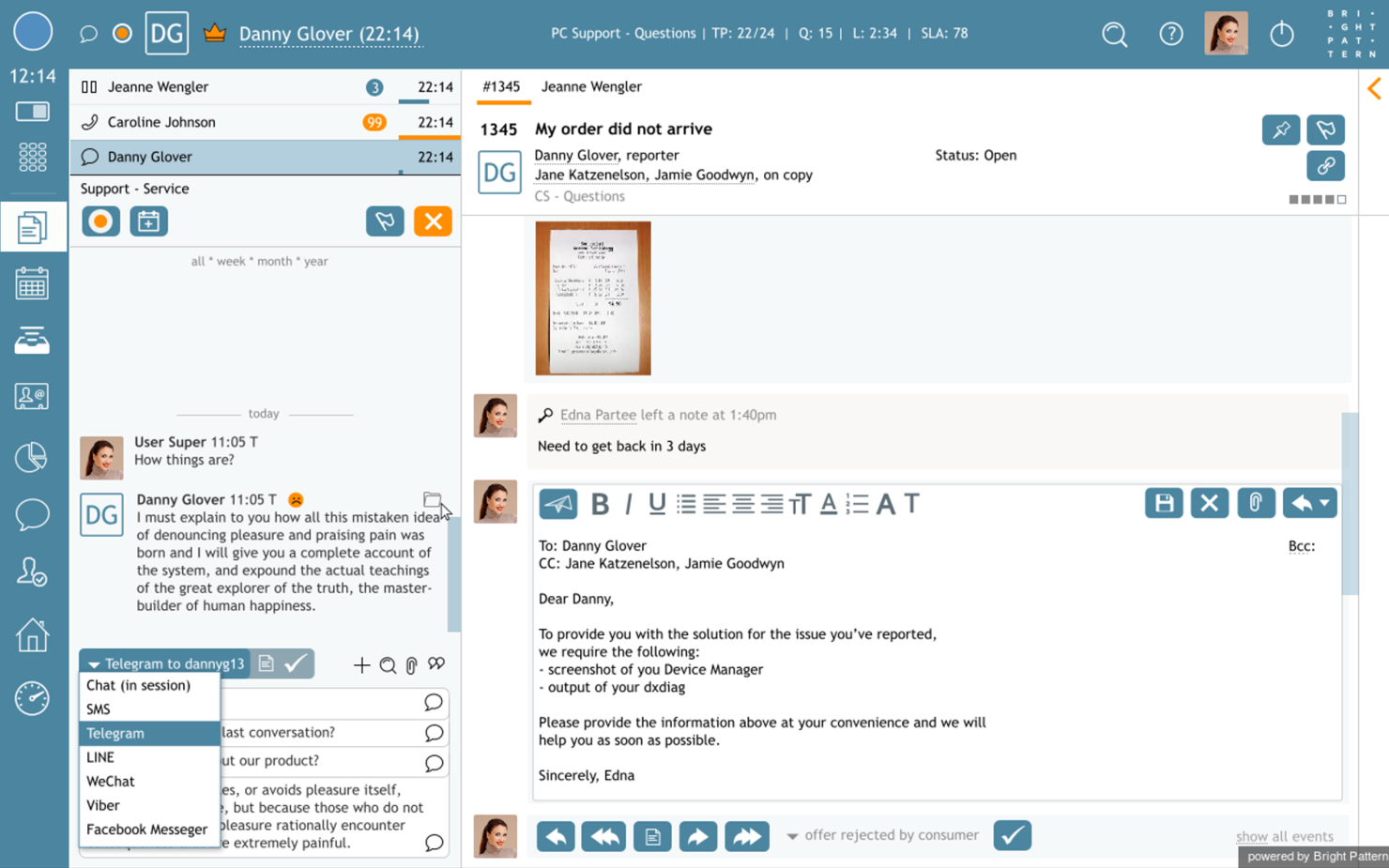Pin case 1345 using the pin icon
This screenshot has height=868, width=1389.
coord(1281,130)
